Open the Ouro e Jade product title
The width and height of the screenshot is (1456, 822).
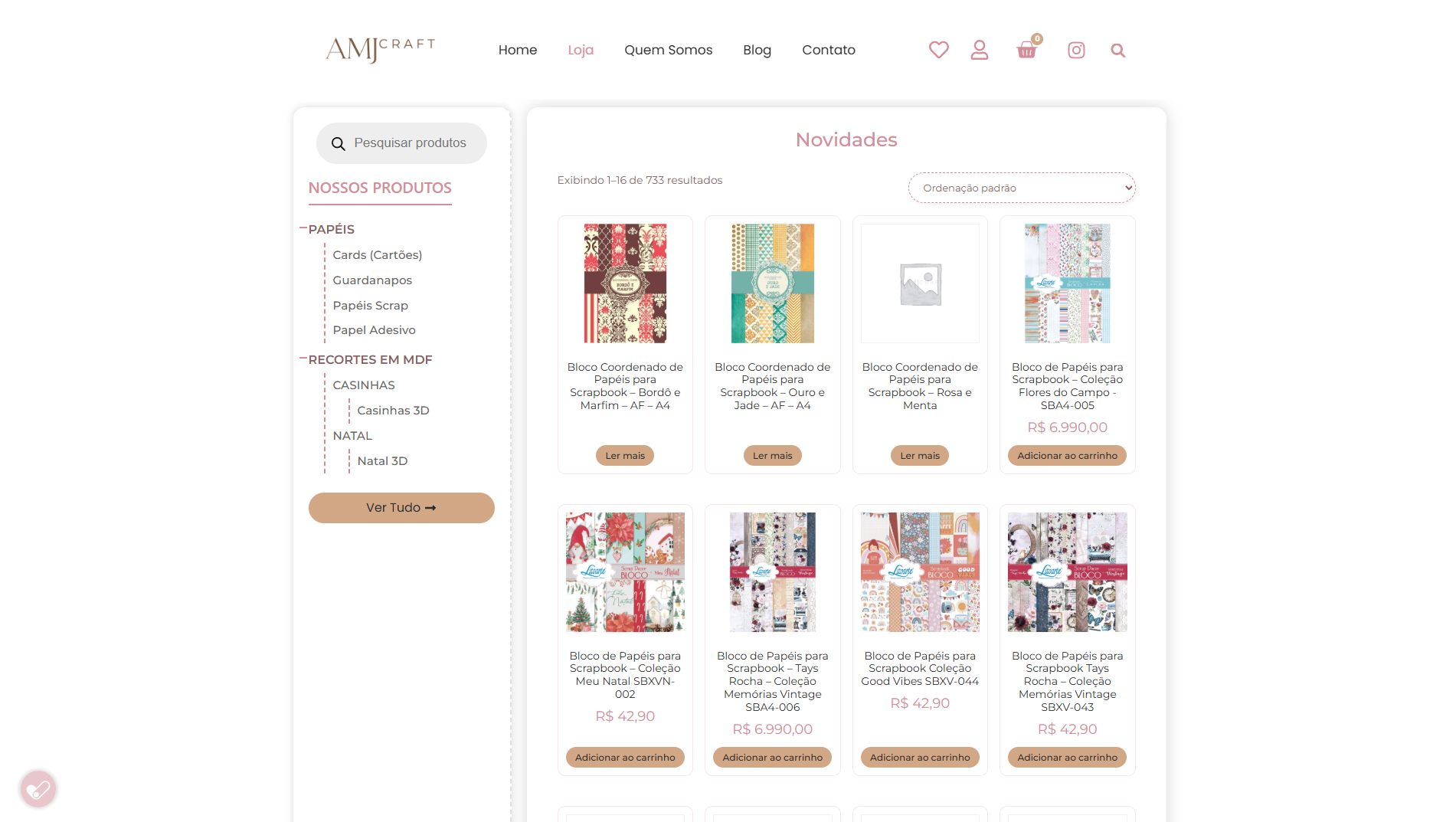pyautogui.click(x=773, y=386)
